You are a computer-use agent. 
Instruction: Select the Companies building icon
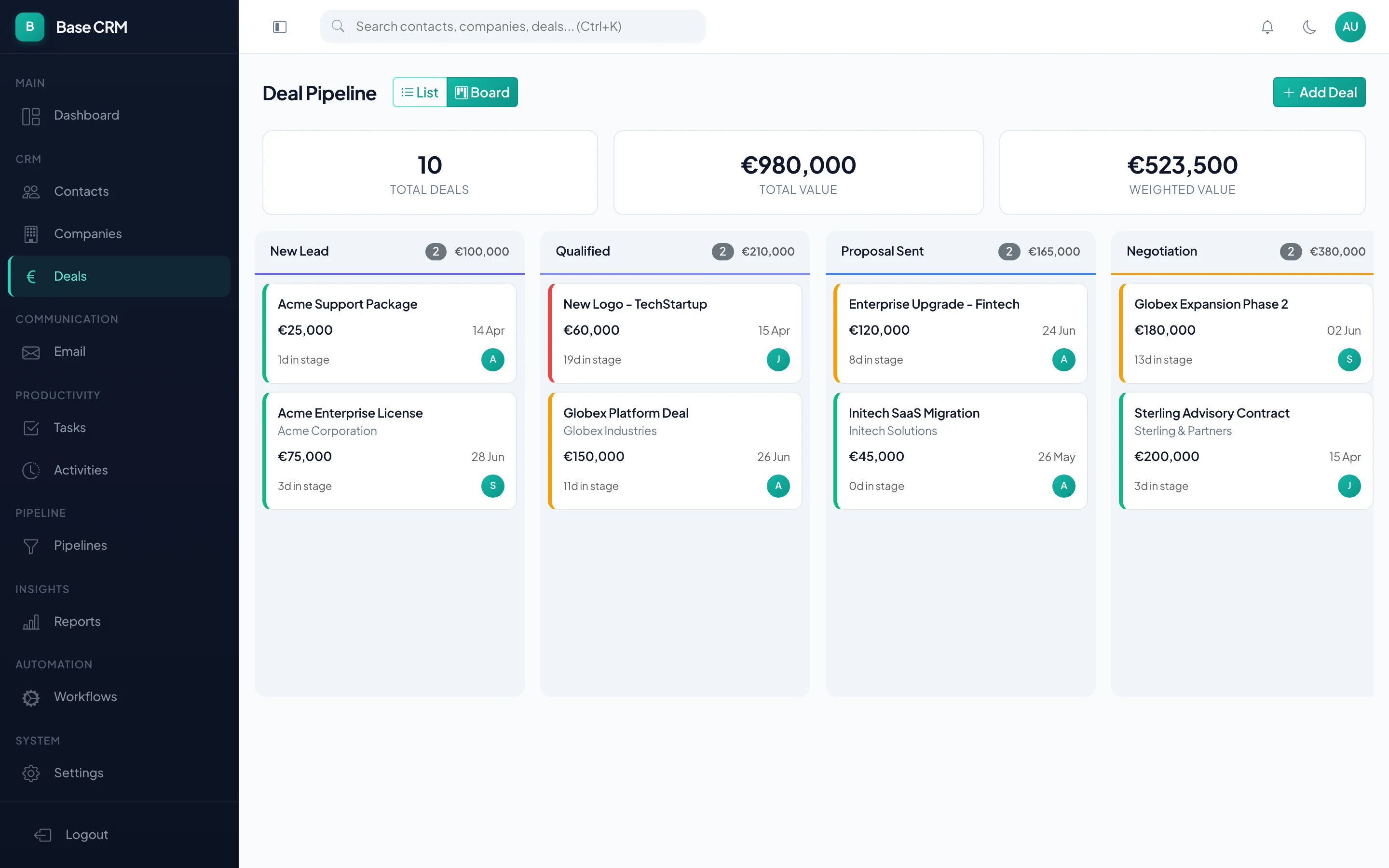[x=31, y=234]
